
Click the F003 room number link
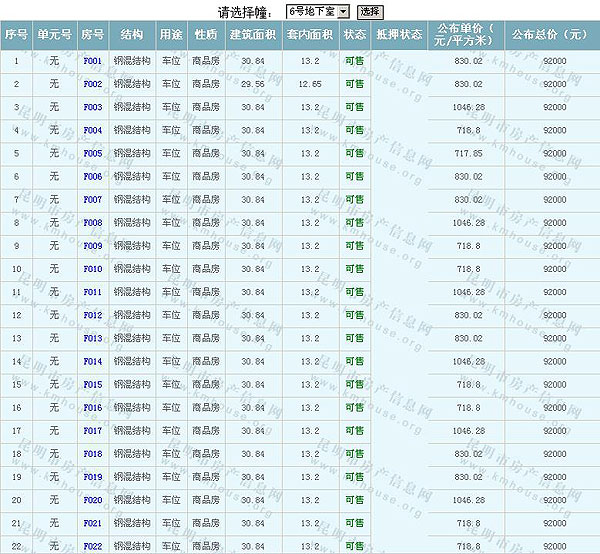click(92, 107)
